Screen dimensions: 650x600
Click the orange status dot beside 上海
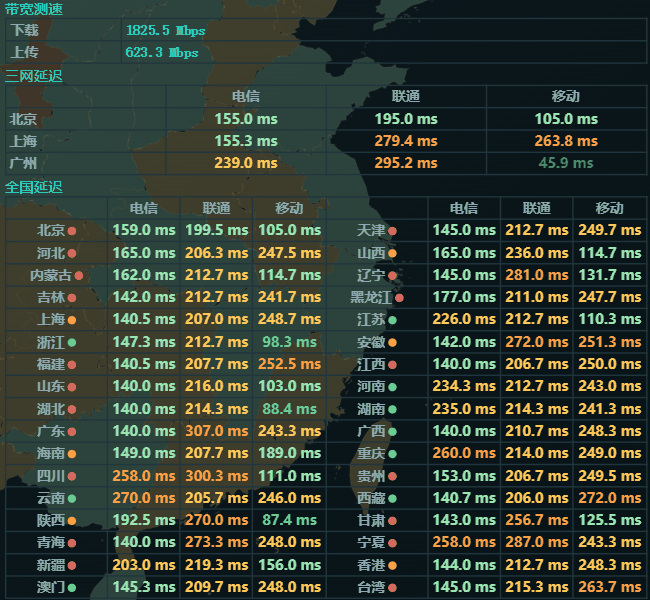[x=72, y=320]
